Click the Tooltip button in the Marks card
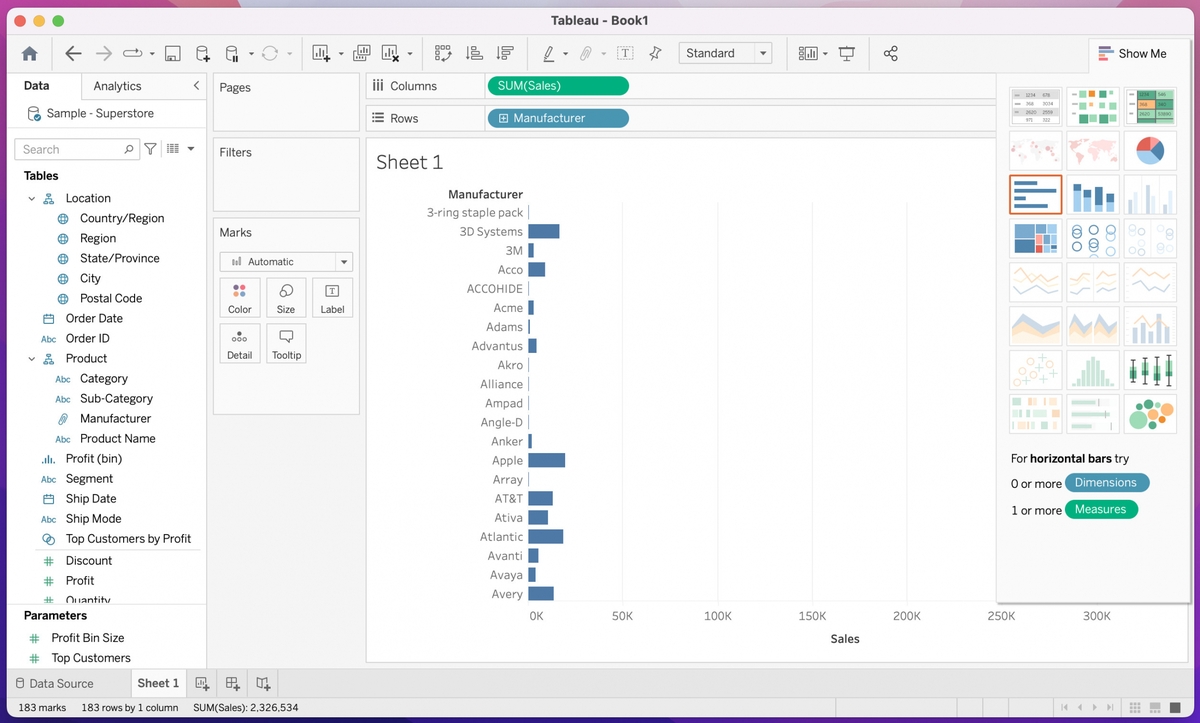The image size is (1200, 723). (x=286, y=343)
